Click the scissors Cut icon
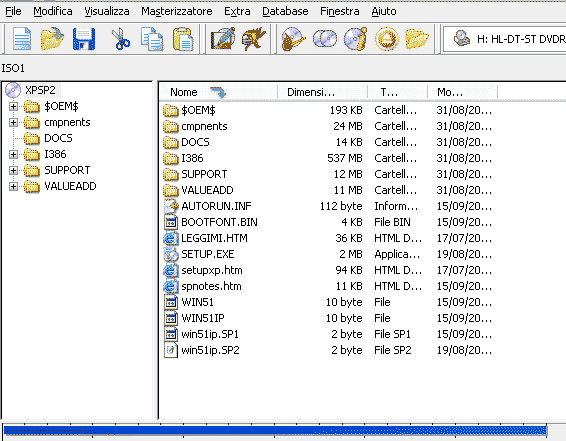Viewport: 566px width, 441px height. click(121, 39)
